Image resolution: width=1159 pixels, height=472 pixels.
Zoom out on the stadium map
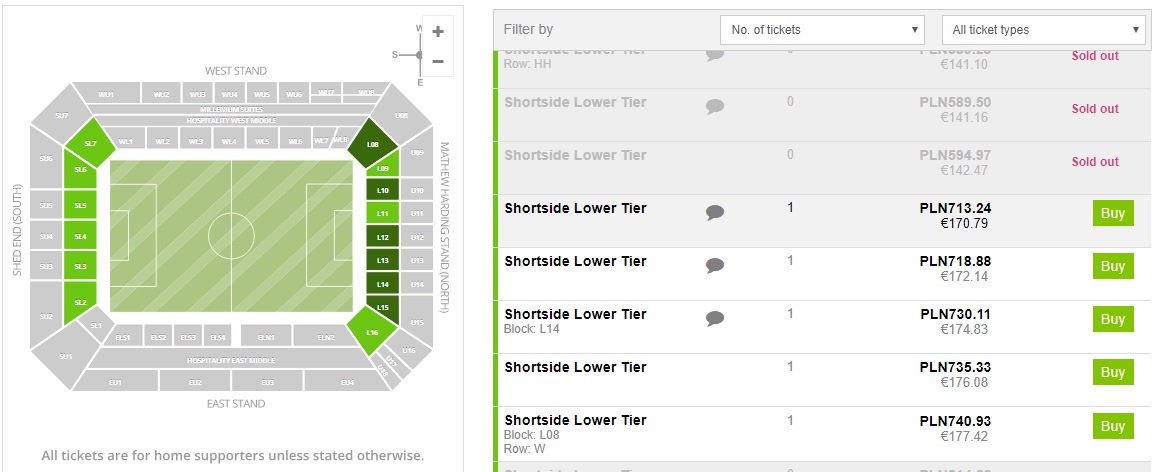pos(437,62)
